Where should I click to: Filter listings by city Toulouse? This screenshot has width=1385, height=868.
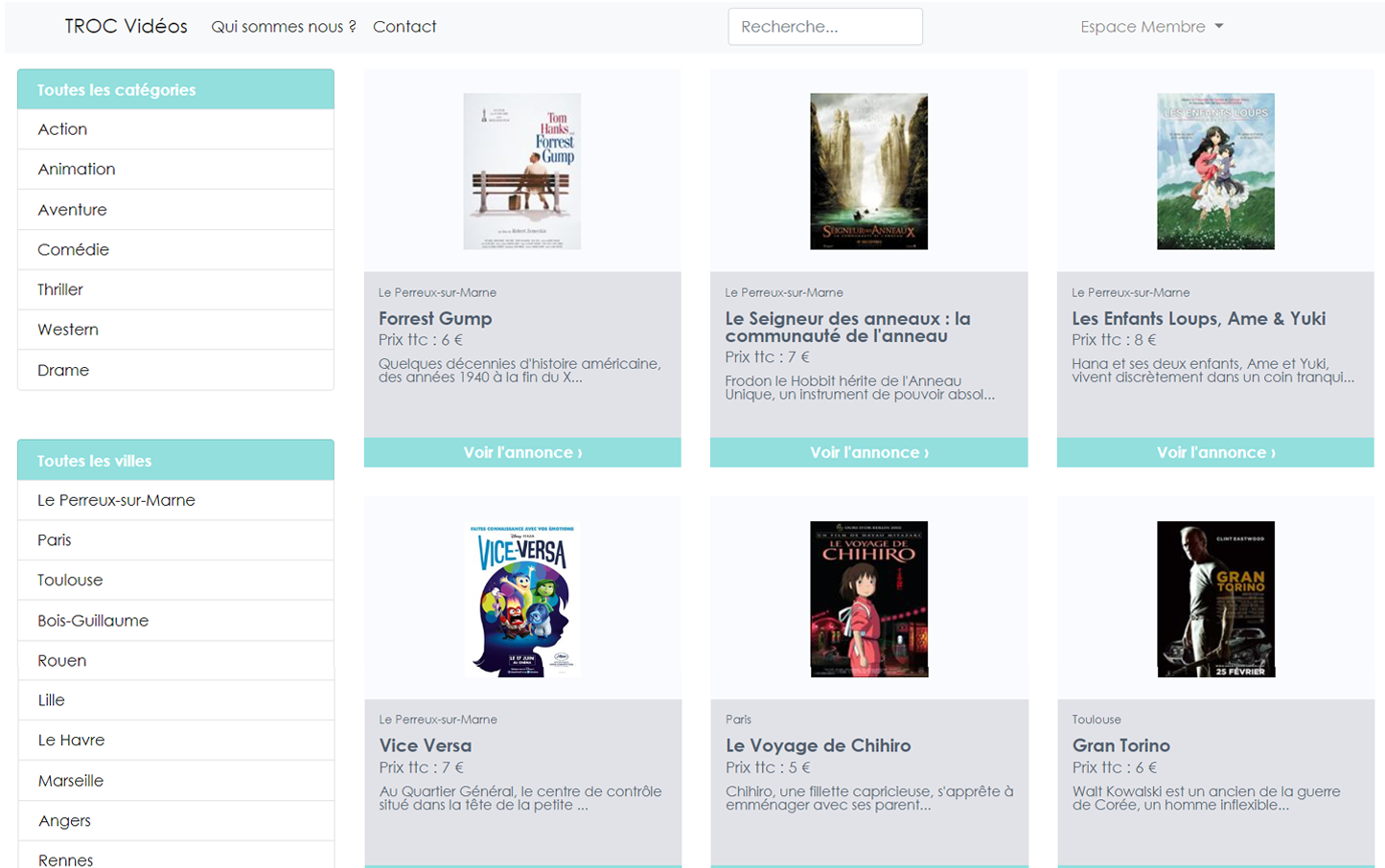[70, 581]
